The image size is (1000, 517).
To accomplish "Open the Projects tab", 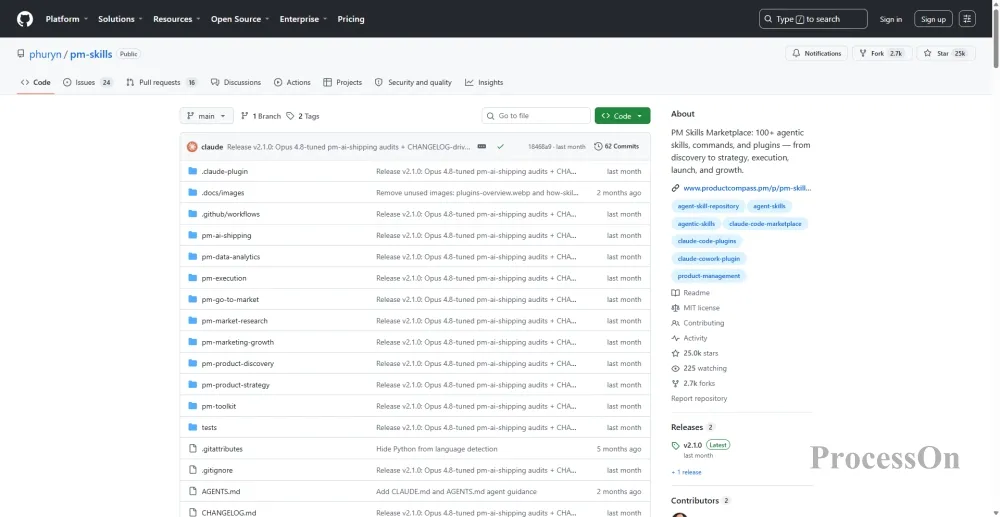I will [x=342, y=82].
